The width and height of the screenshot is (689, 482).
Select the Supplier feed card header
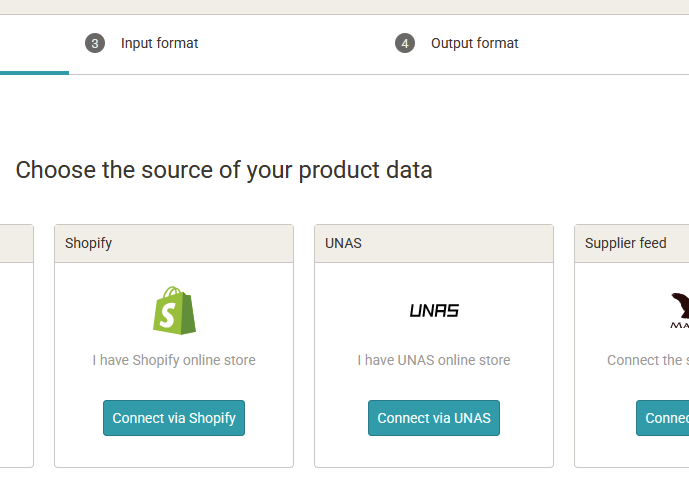pos(632,243)
